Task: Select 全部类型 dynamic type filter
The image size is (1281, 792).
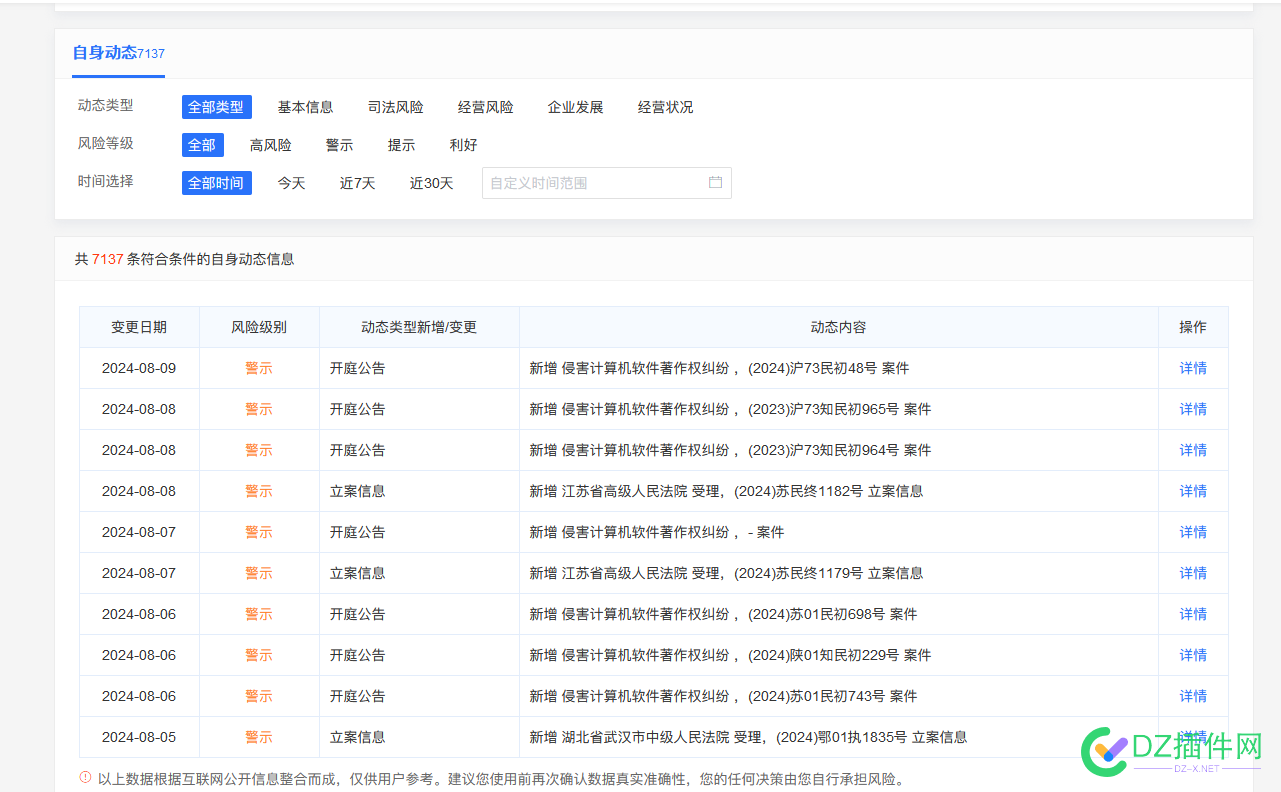Action: tap(216, 107)
